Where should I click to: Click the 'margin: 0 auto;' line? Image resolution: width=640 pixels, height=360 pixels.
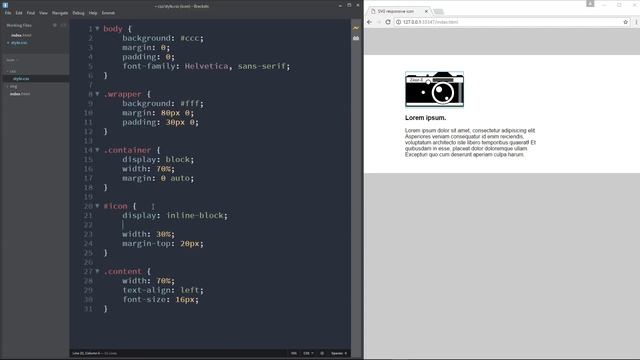pos(158,178)
